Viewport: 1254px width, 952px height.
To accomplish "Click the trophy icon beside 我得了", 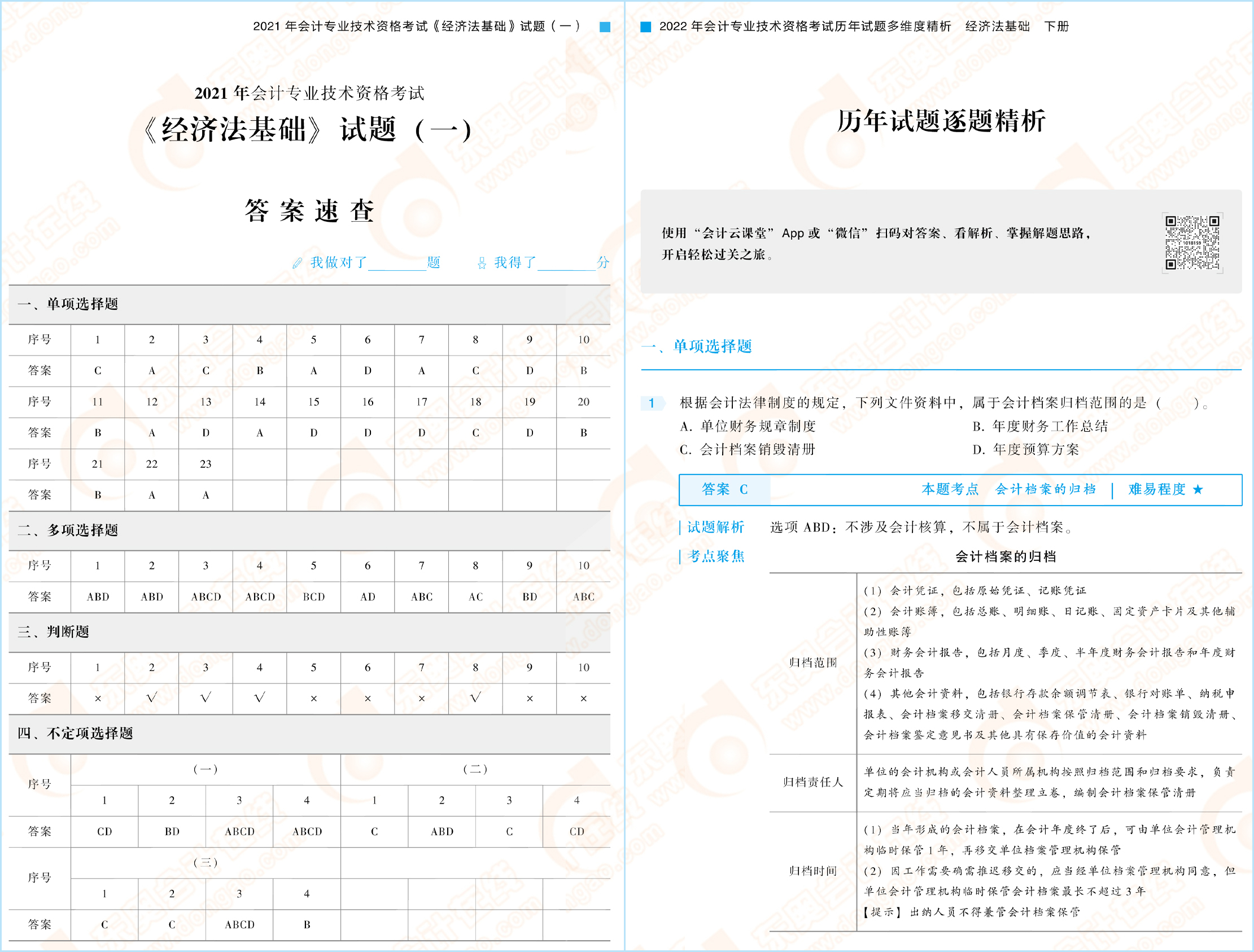I will coord(481,262).
